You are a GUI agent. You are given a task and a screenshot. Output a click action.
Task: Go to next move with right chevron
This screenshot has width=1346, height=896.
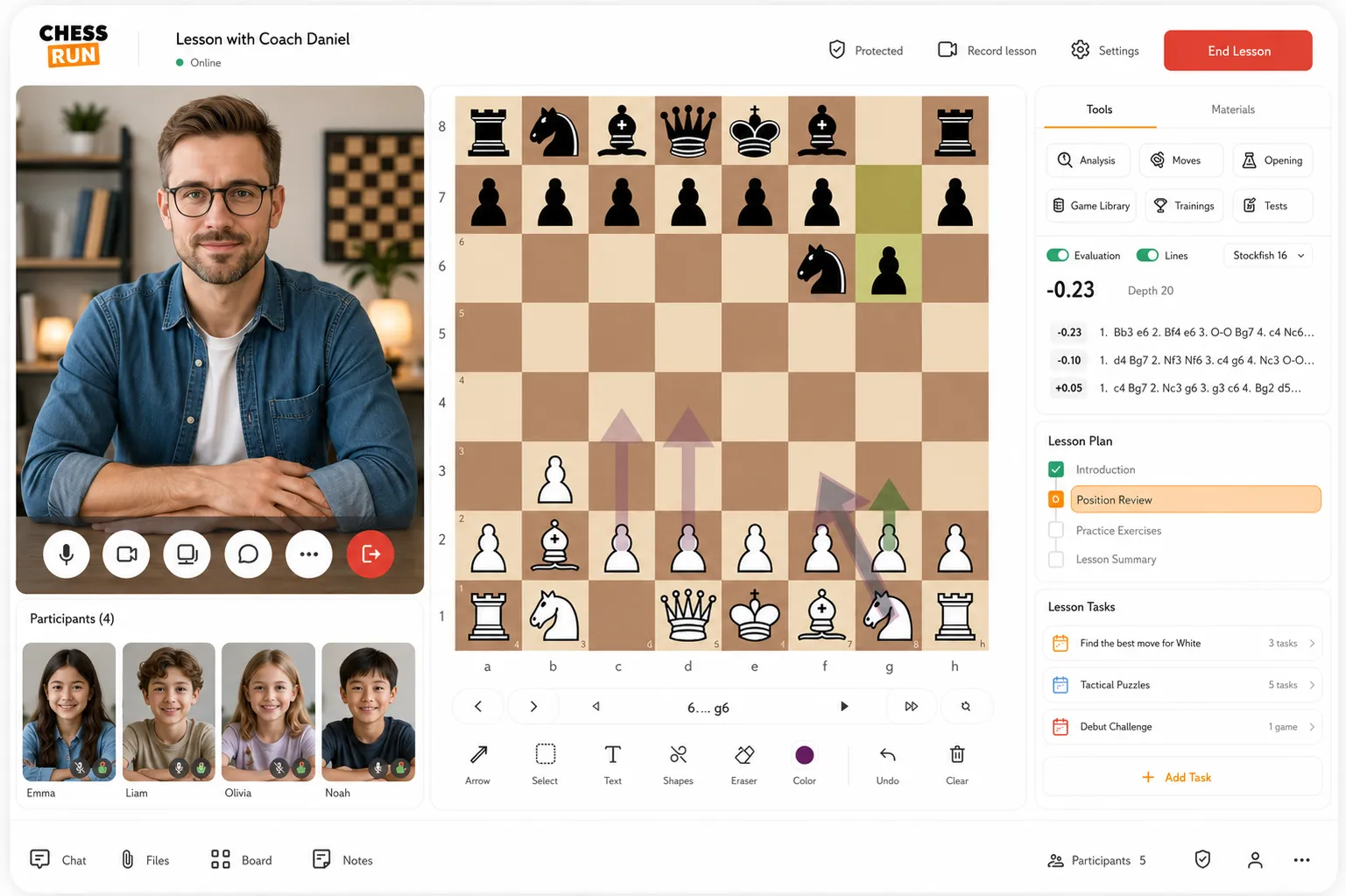[533, 706]
